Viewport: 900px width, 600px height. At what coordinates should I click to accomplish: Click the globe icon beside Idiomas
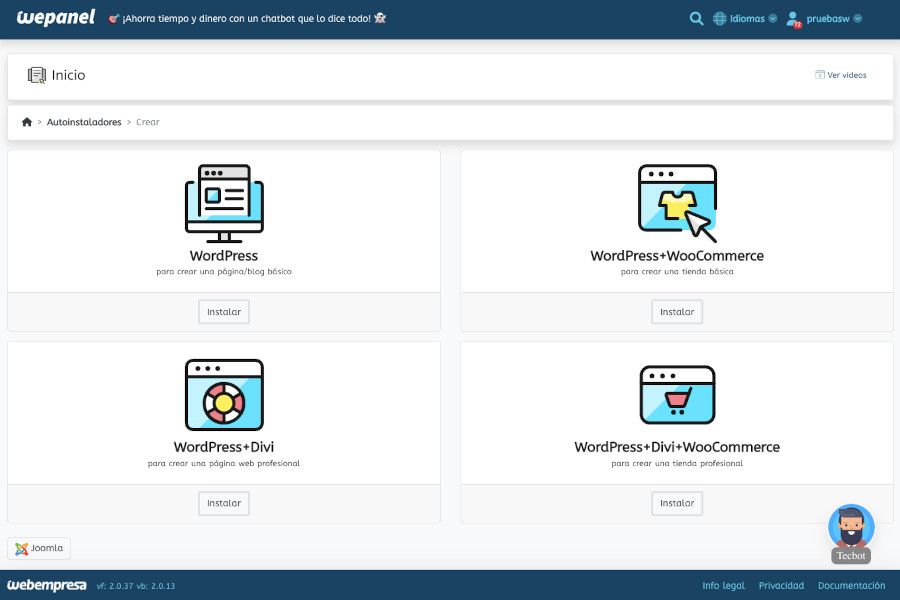pos(720,18)
